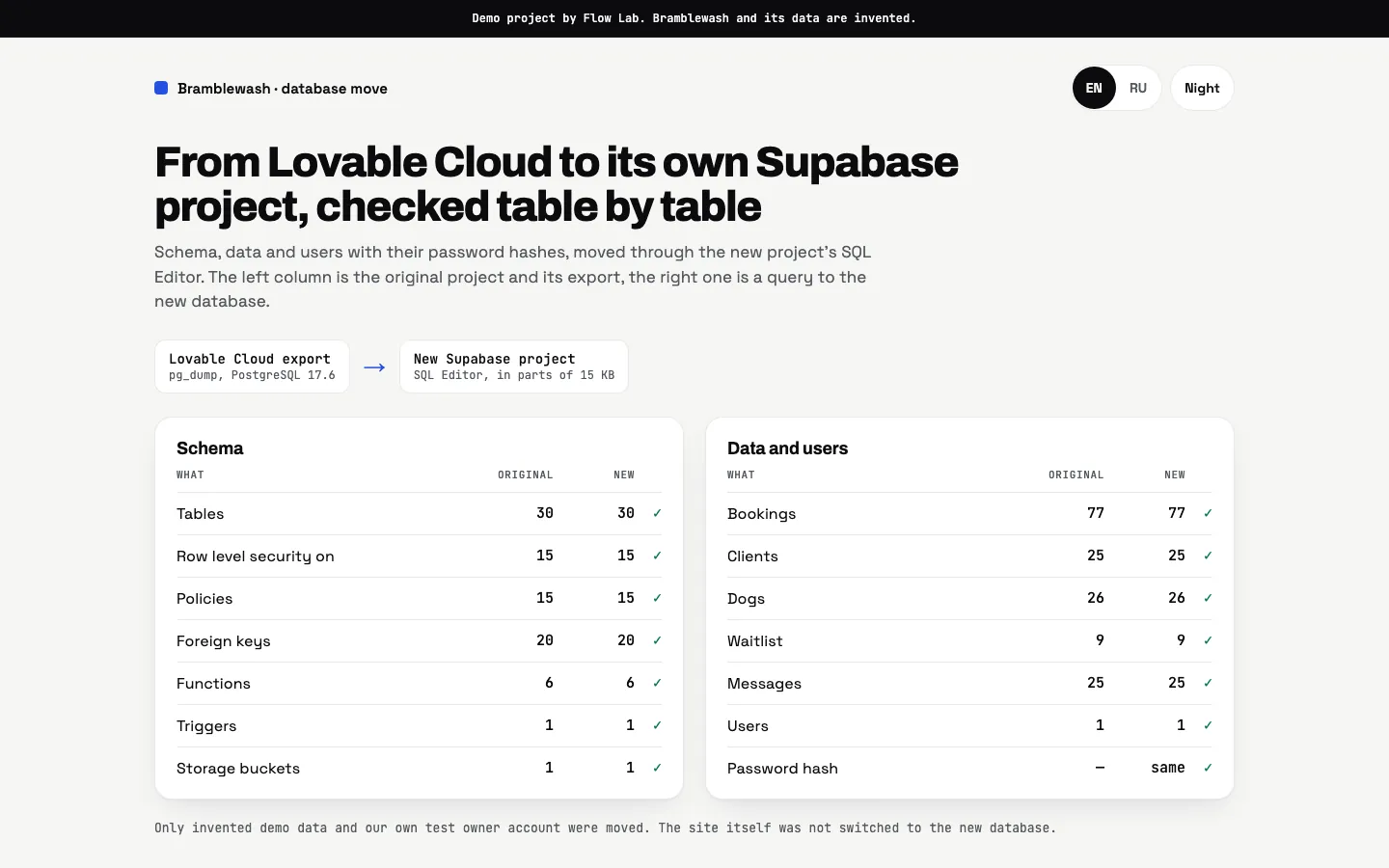Click the checkmark in the Bookings row
This screenshot has width=1389, height=868.
(1208, 513)
